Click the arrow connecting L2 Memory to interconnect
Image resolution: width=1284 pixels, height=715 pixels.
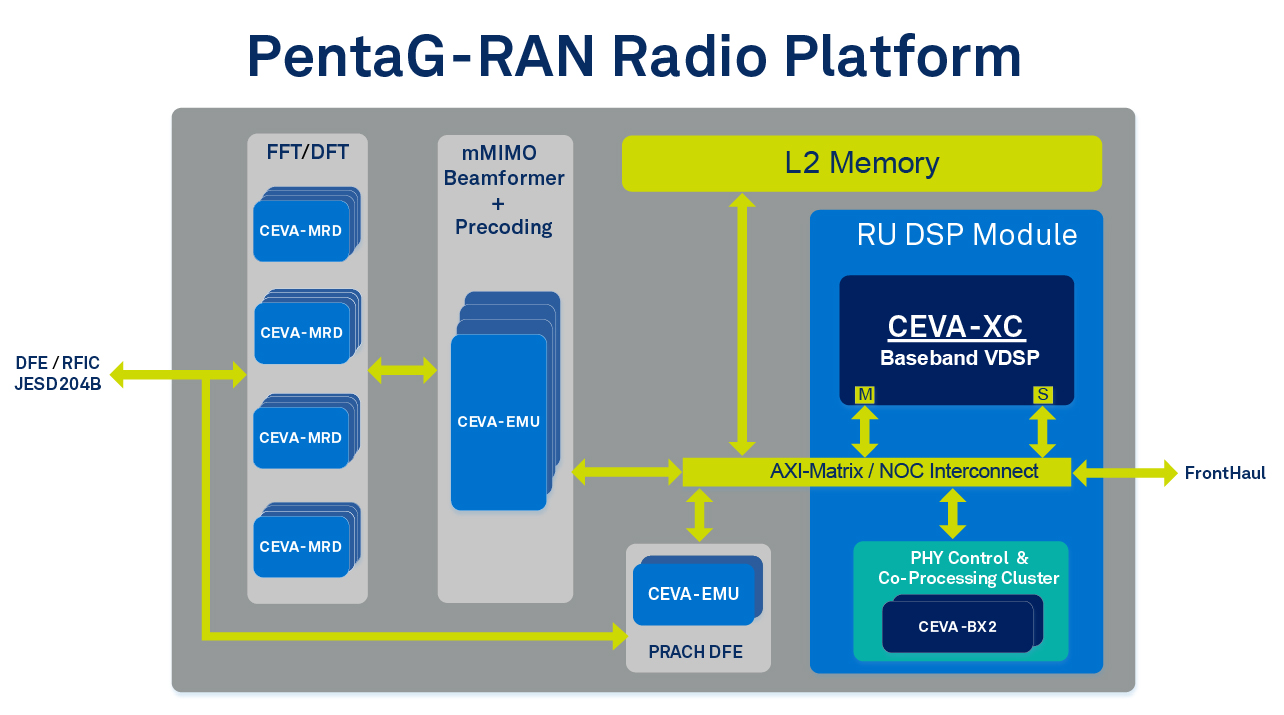point(742,324)
